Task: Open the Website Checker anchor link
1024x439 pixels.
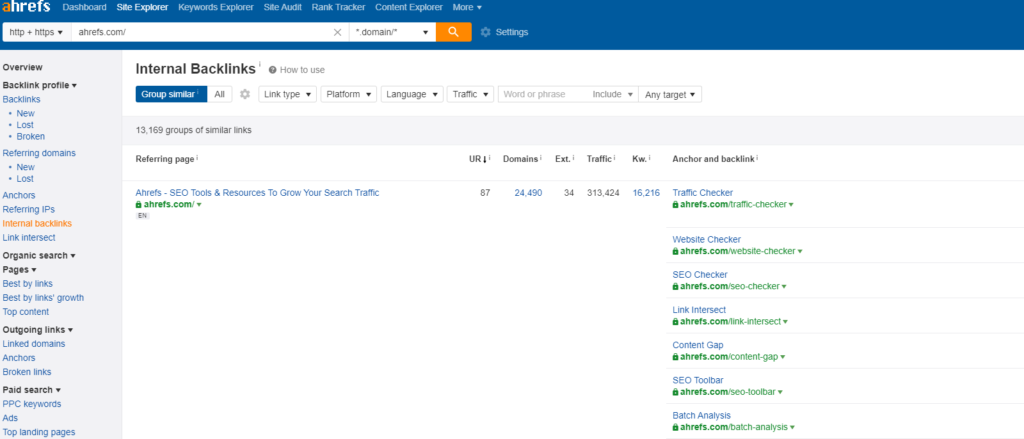Action: [x=707, y=240]
